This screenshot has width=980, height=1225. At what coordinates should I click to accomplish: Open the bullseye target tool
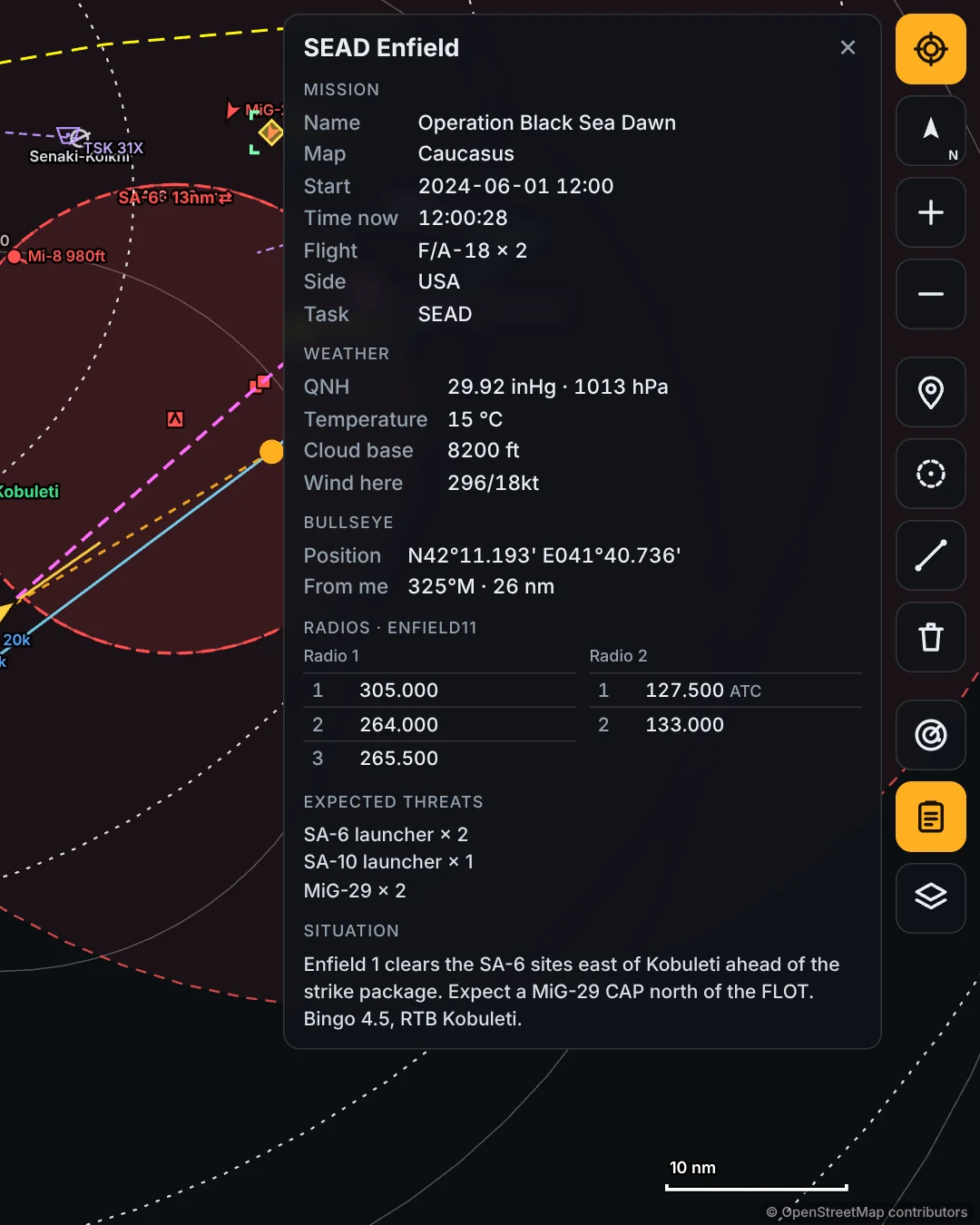pyautogui.click(x=931, y=735)
